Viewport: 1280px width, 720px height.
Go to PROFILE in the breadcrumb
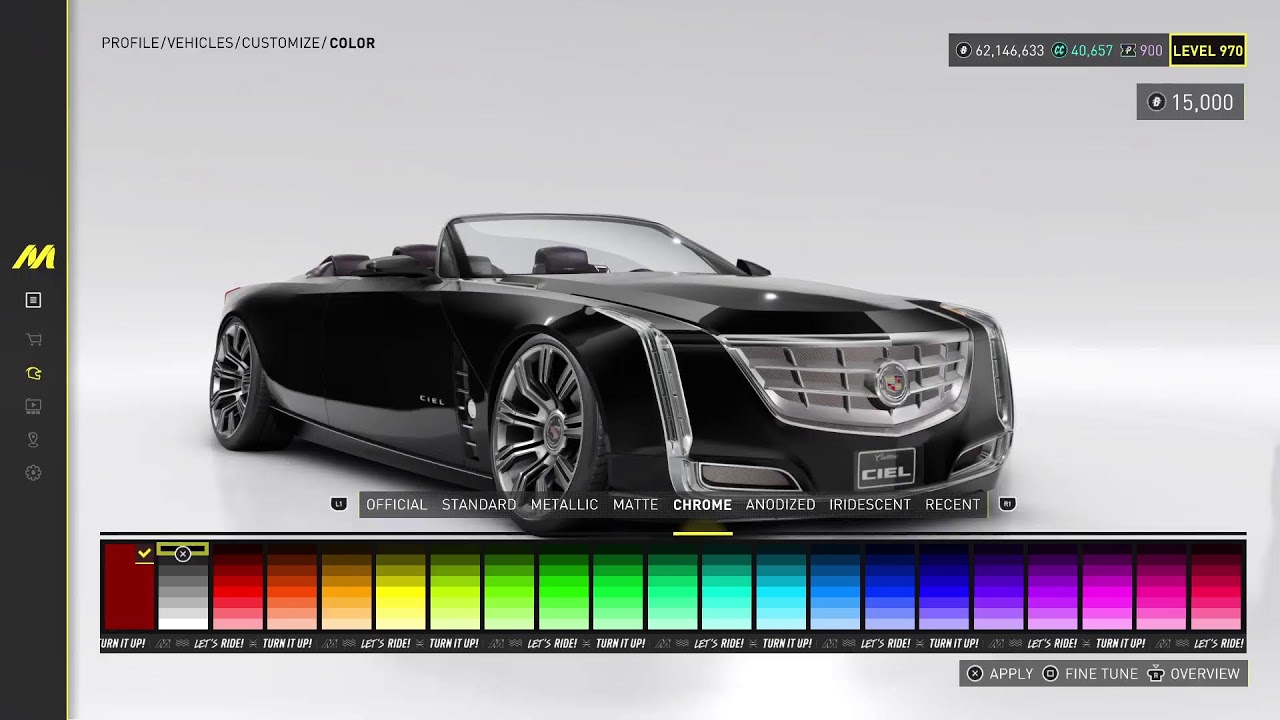point(131,43)
